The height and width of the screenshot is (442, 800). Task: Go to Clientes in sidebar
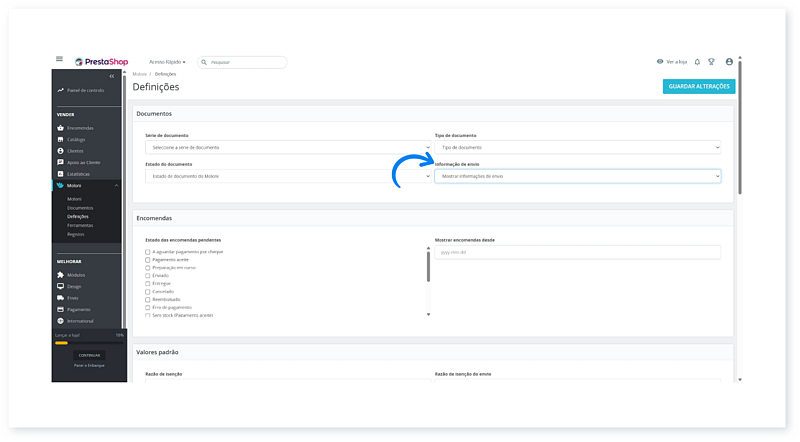tap(75, 151)
